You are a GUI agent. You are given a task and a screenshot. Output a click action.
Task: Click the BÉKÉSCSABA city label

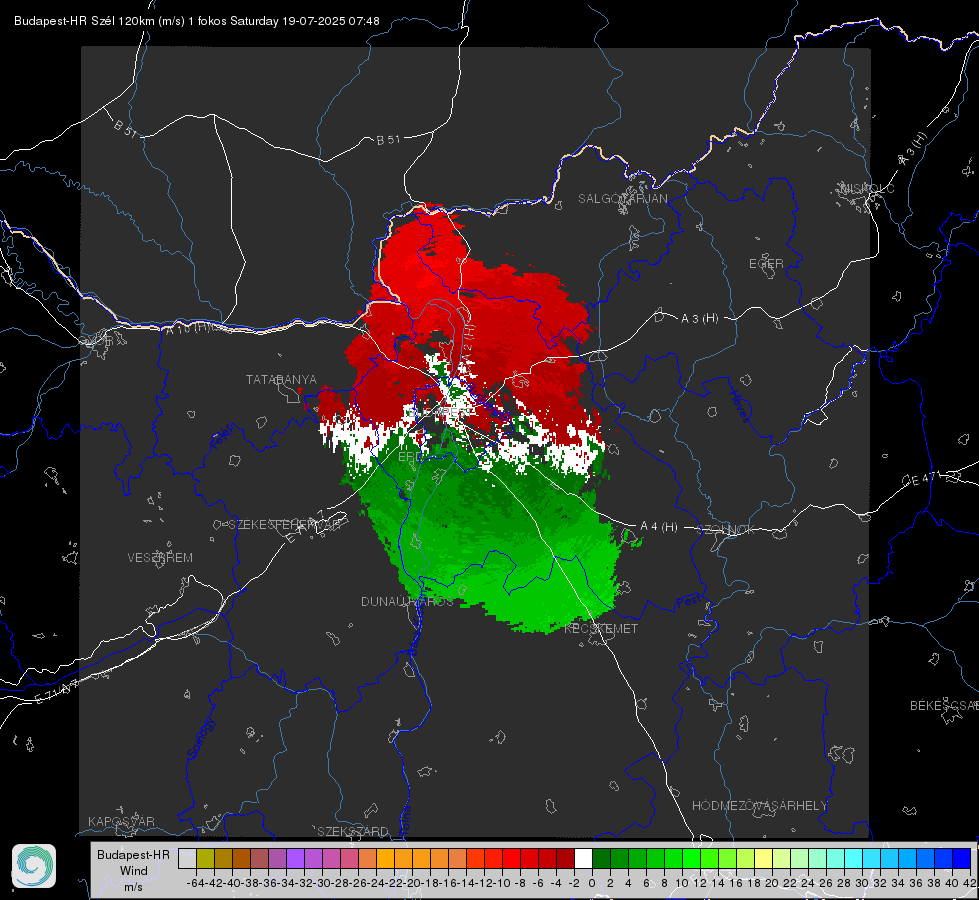[x=944, y=705]
